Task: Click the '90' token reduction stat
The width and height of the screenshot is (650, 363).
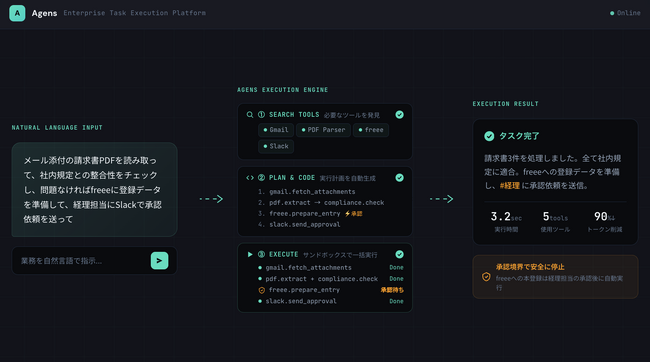Action: tap(604, 217)
